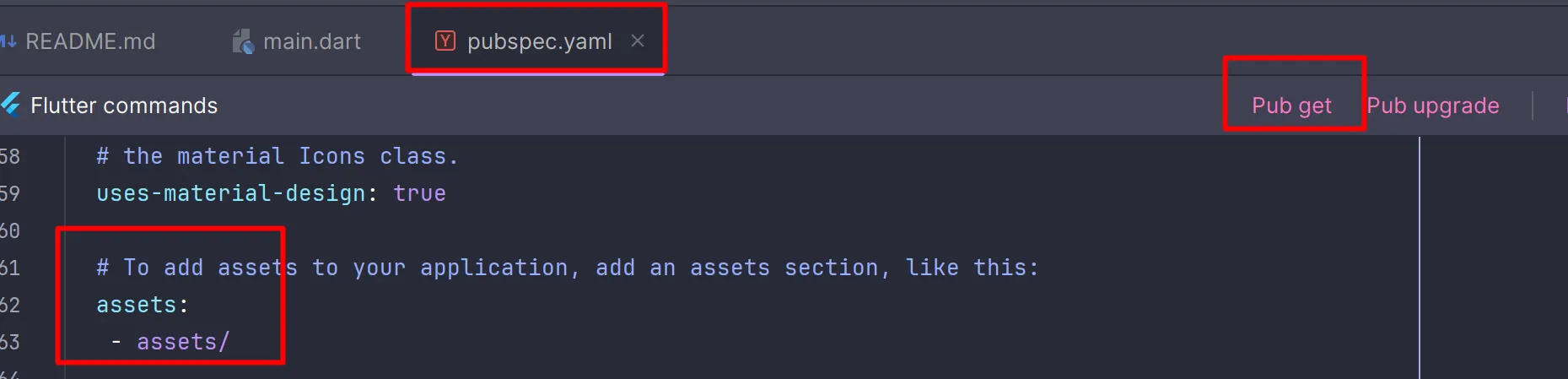Click line number 58 in the gutter
Image resolution: width=1568 pixels, height=379 pixels.
tap(9, 156)
